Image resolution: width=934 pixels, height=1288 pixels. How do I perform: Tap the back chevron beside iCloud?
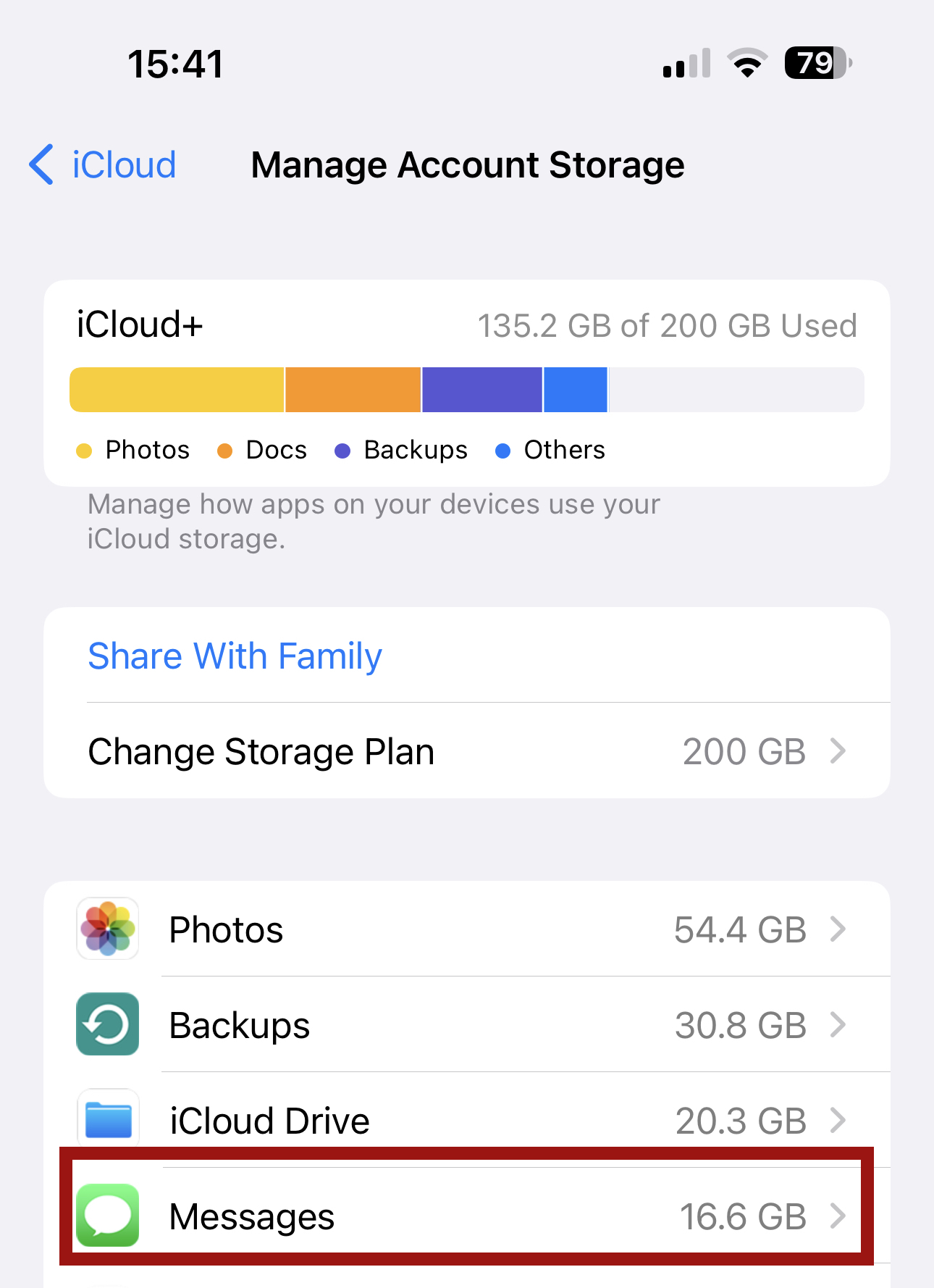click(42, 164)
